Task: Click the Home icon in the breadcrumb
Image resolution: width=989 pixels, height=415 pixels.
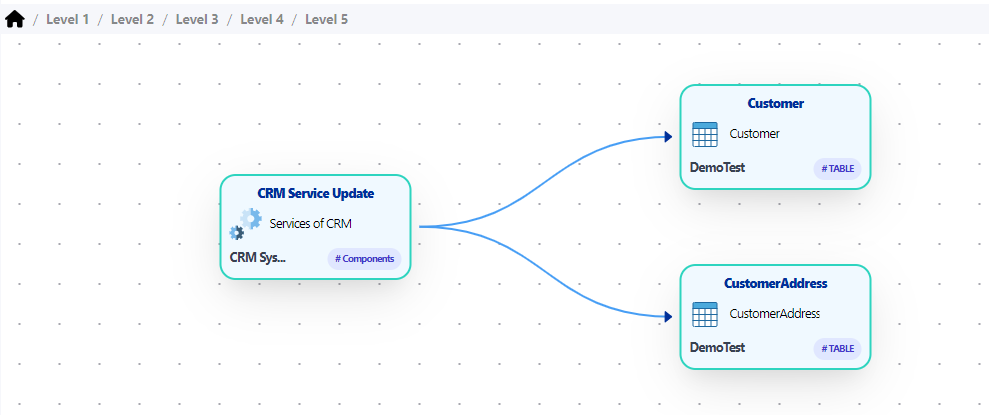Action: click(x=15, y=19)
